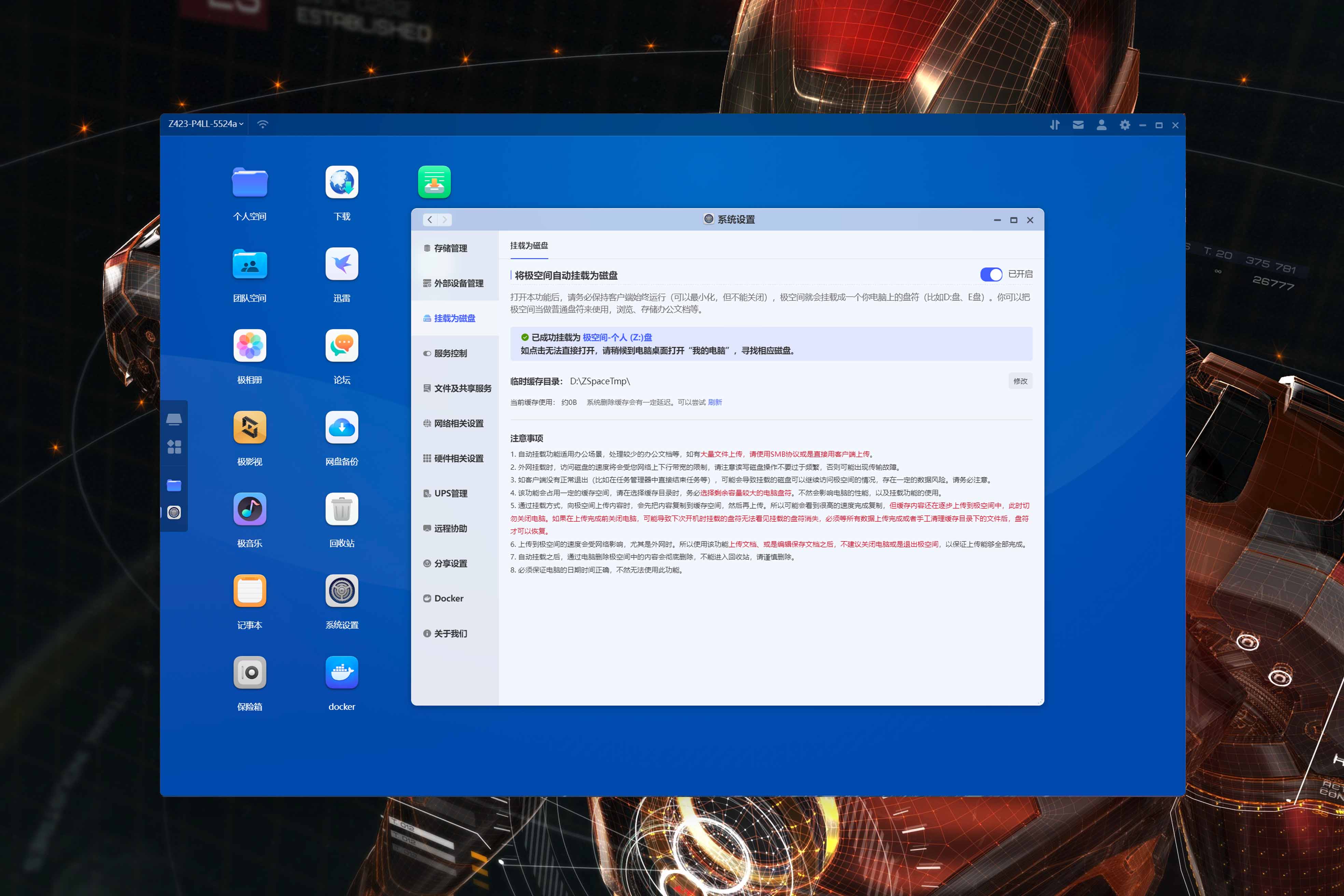Image resolution: width=1344 pixels, height=896 pixels.
Task: Launch the docker desktop icon
Action: point(342,673)
